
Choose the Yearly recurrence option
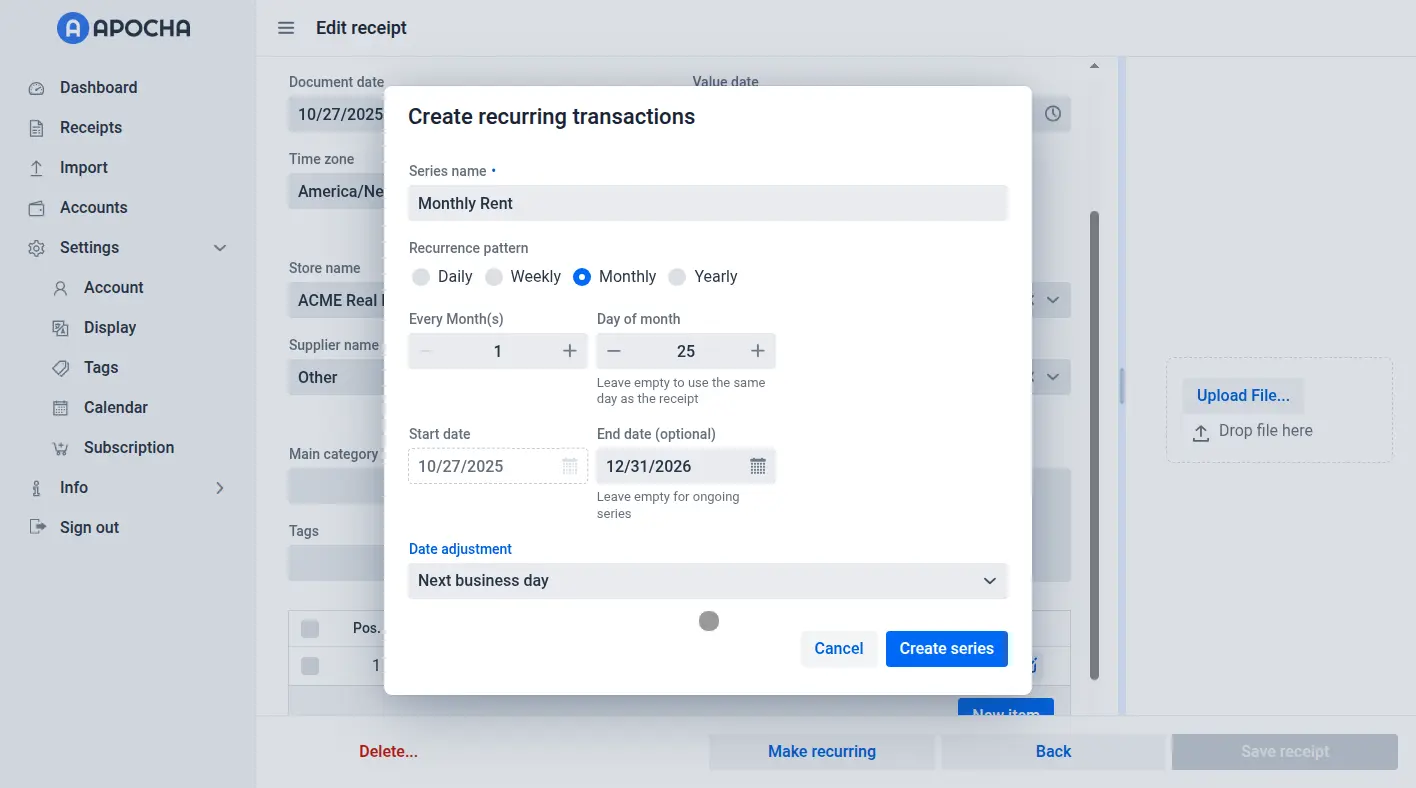[678, 277]
